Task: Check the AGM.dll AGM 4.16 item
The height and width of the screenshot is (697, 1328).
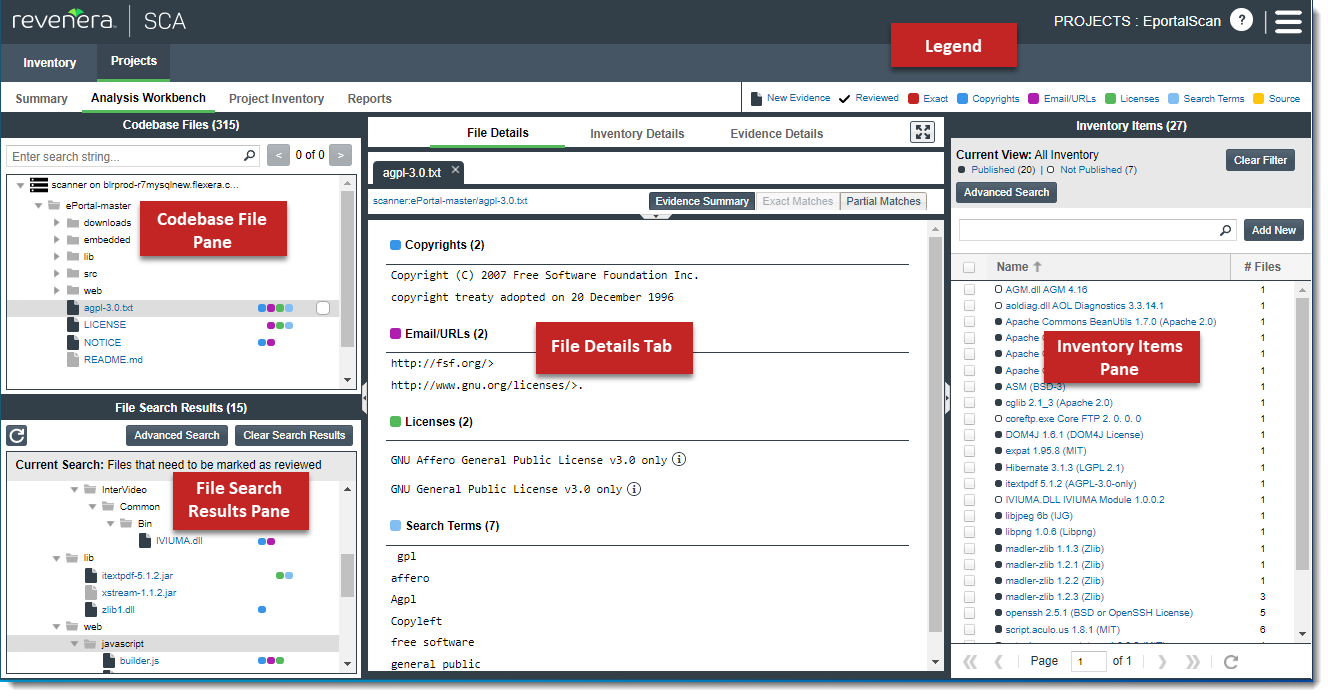Action: [x=968, y=290]
